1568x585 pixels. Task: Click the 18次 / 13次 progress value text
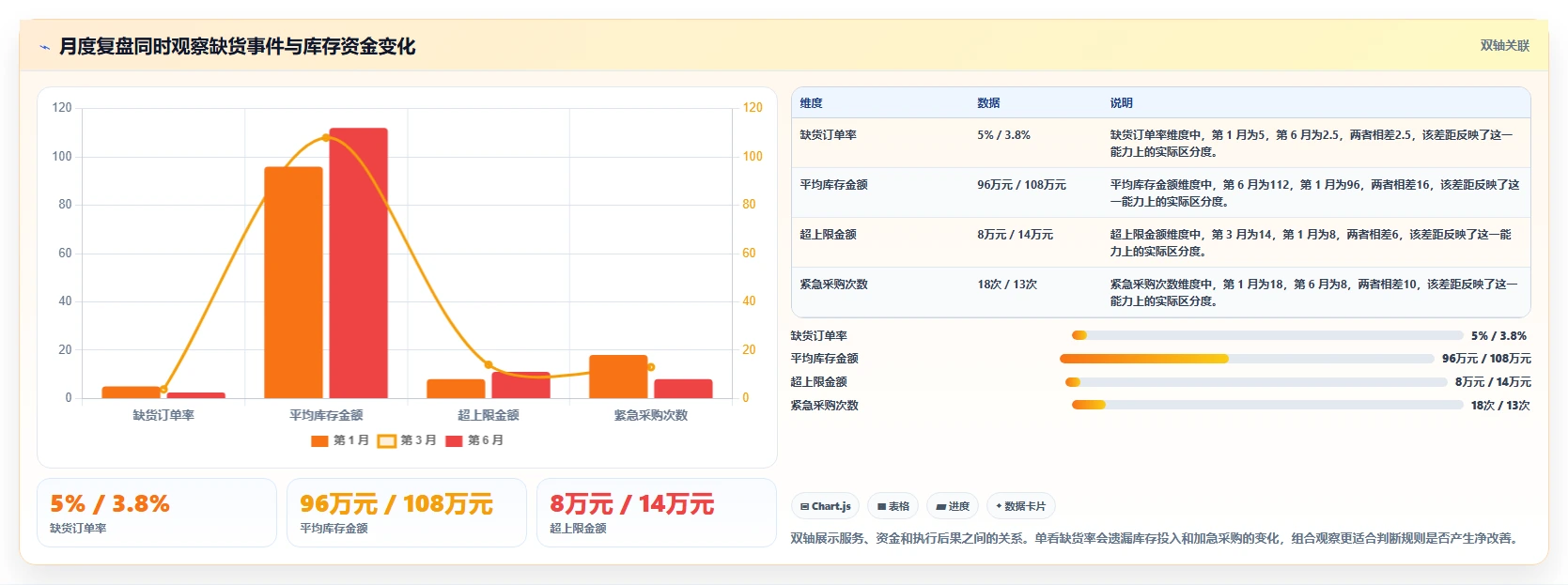tap(1500, 406)
